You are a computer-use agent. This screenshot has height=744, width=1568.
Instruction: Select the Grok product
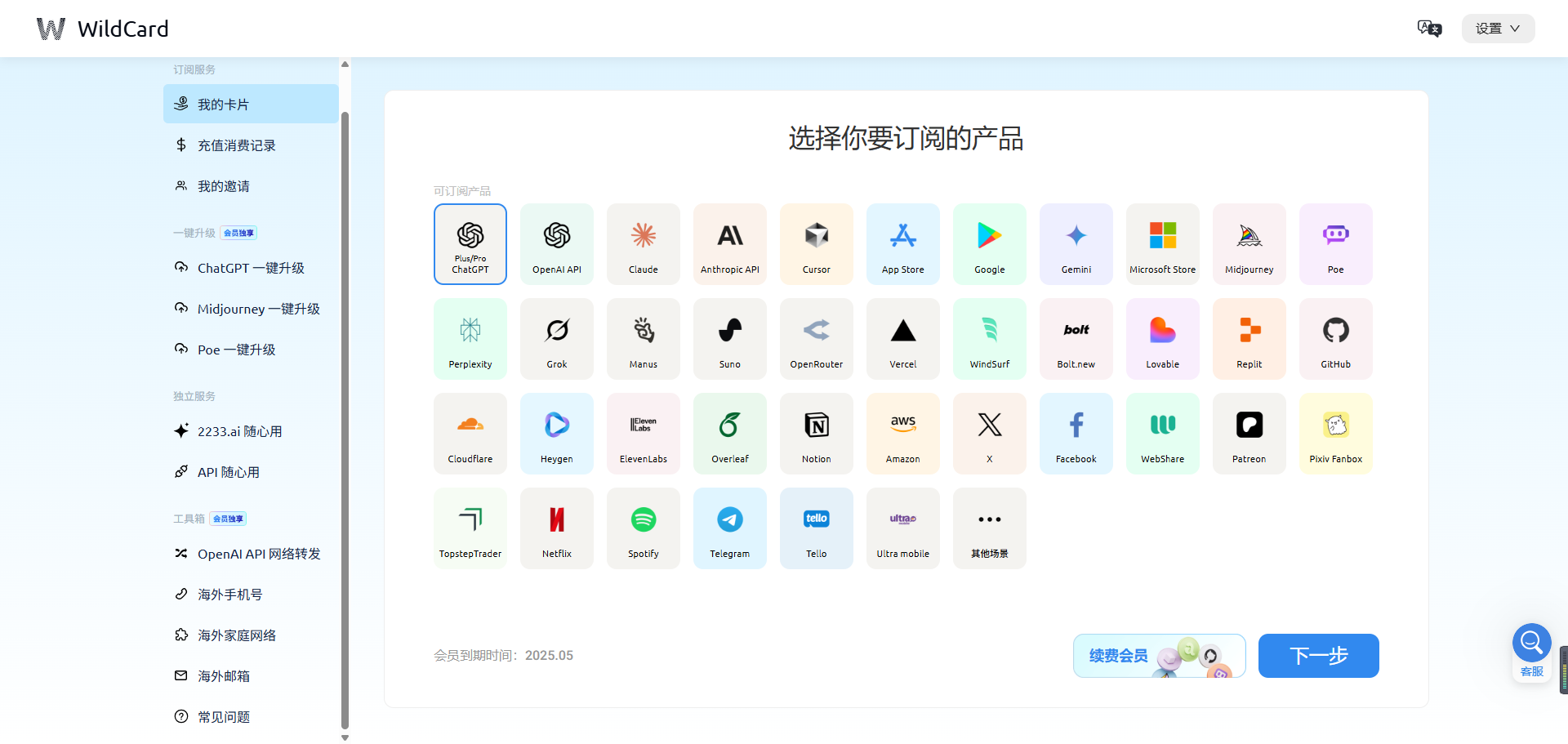[557, 339]
